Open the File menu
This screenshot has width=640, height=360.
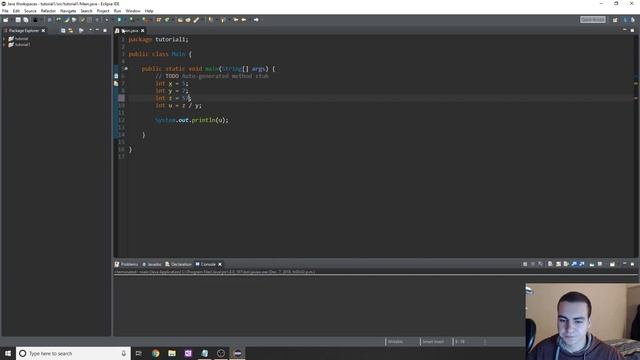(x=5, y=11)
